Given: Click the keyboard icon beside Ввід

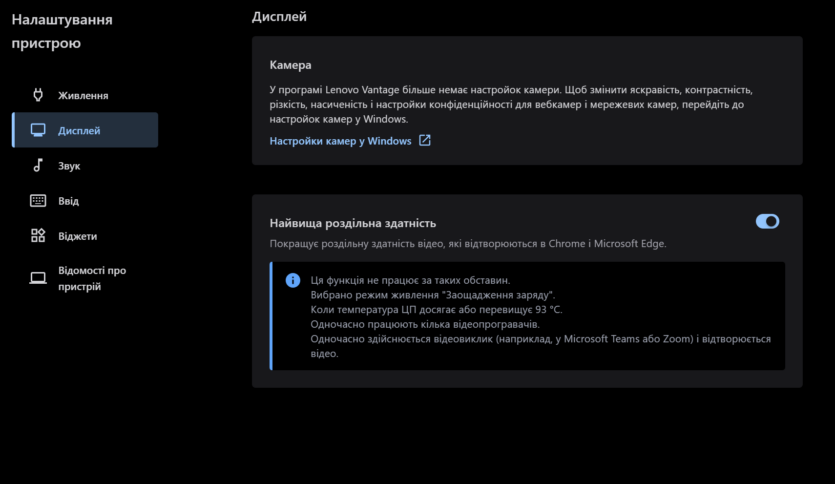Looking at the screenshot, I should click(38, 200).
